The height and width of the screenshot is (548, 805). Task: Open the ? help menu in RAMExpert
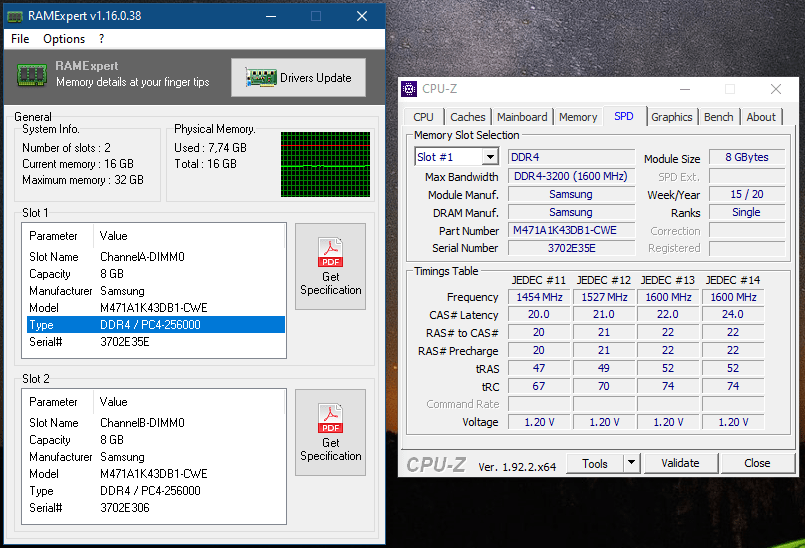(x=101, y=39)
